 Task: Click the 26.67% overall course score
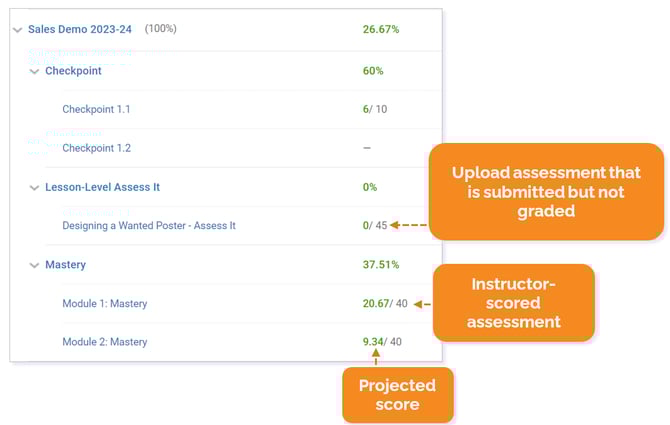click(x=380, y=30)
